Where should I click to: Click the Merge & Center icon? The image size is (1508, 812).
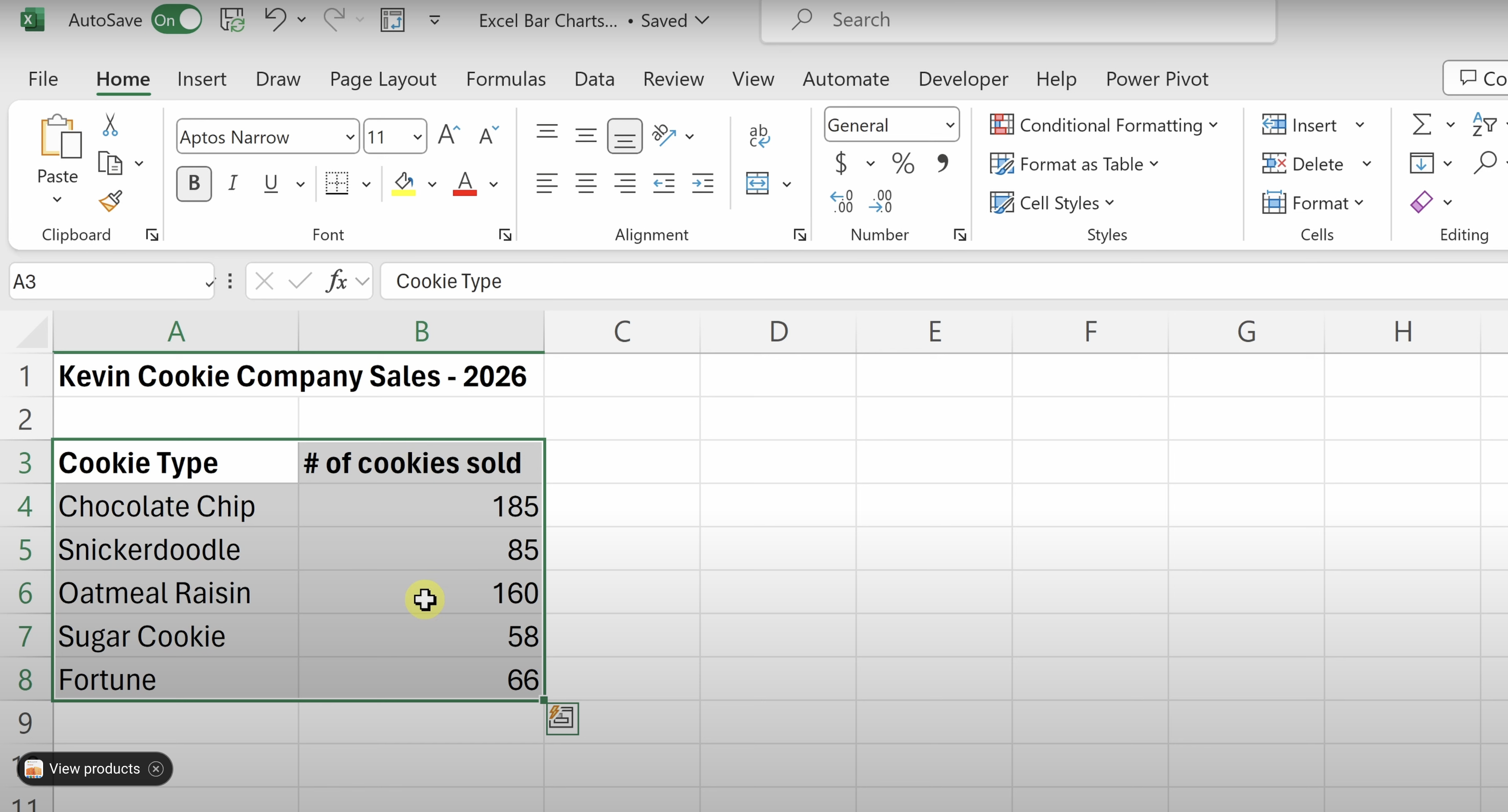point(758,184)
